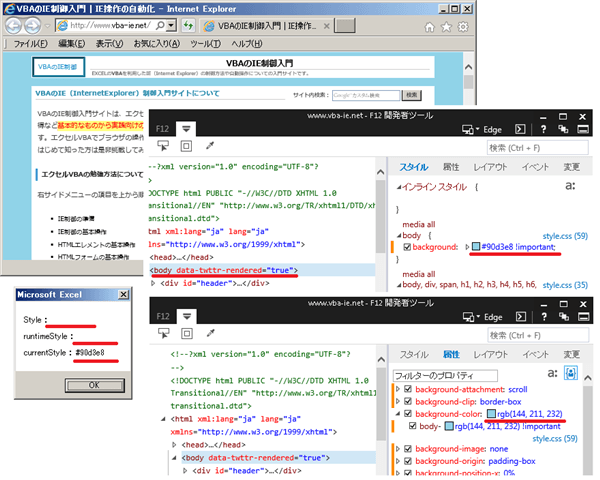The width and height of the screenshot is (600, 480).
Task: Toggle box highlight icon in lower F12 tools
Action: [x=187, y=333]
